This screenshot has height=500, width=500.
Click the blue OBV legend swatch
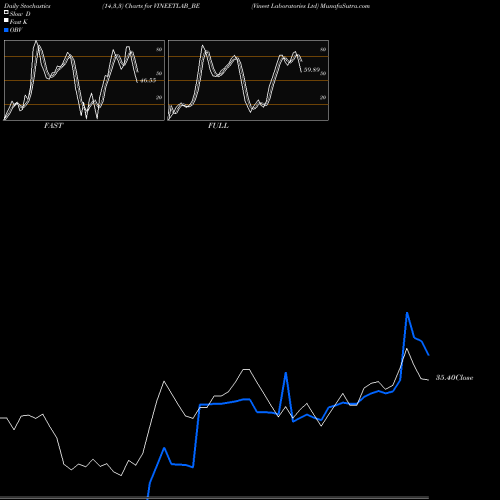coord(6,30)
